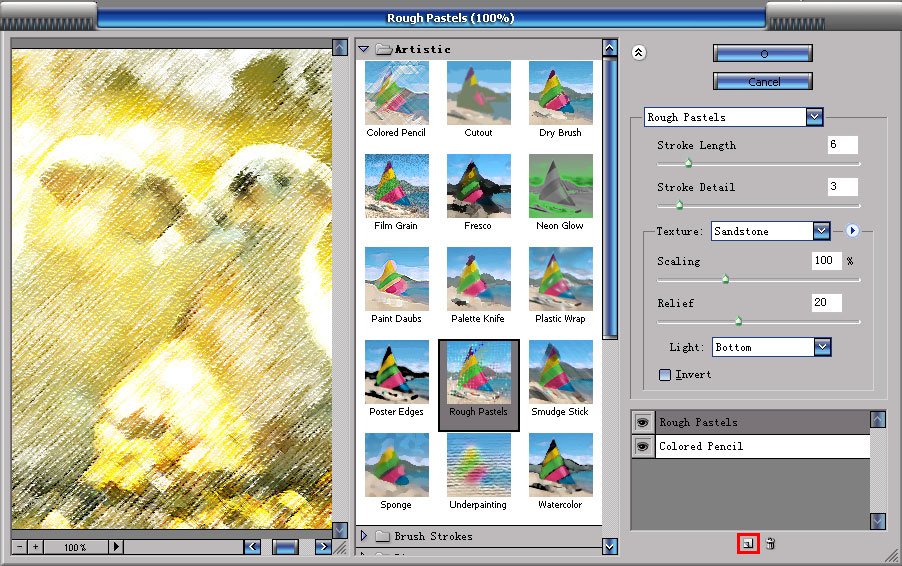Click filter list scroll up arrow
902x566 pixels.
(610, 47)
